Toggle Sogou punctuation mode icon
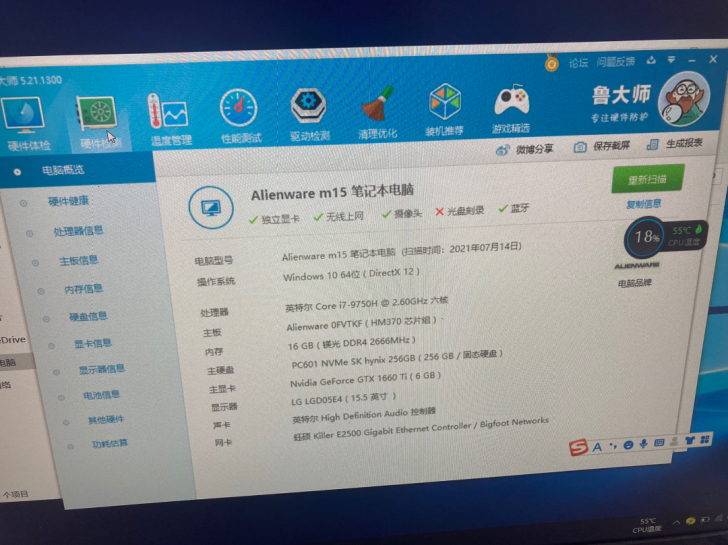The height and width of the screenshot is (545, 728). [613, 446]
